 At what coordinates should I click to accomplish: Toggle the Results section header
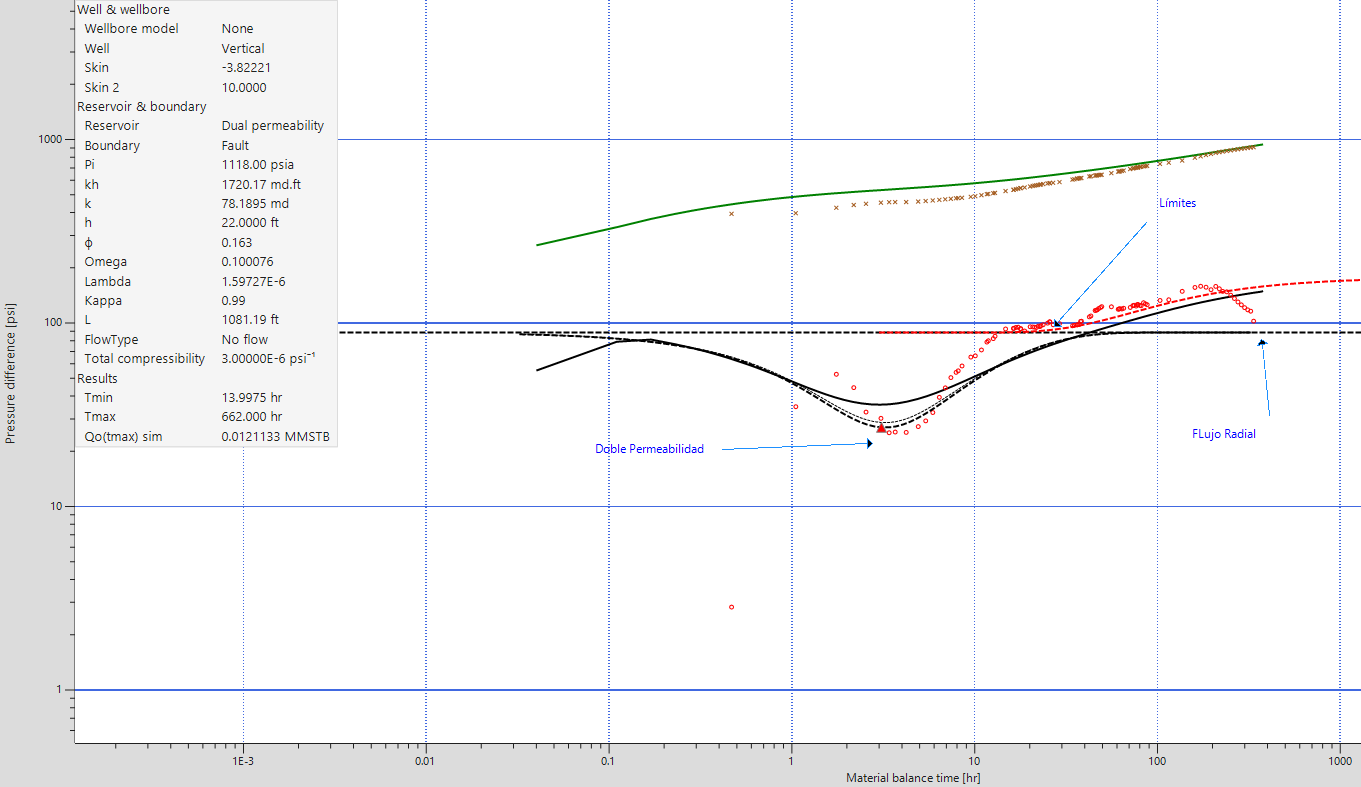tap(97, 378)
